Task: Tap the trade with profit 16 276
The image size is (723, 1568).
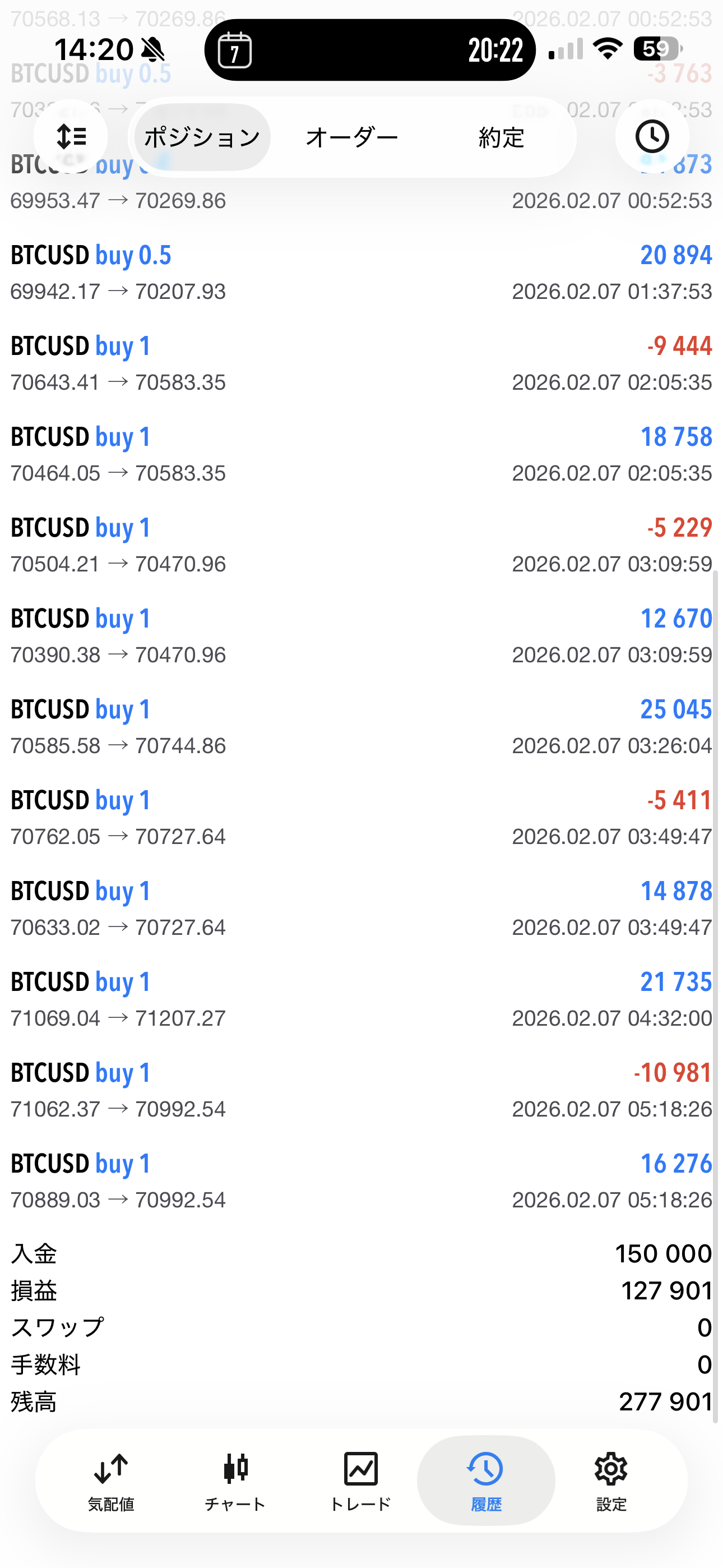Action: click(361, 1180)
